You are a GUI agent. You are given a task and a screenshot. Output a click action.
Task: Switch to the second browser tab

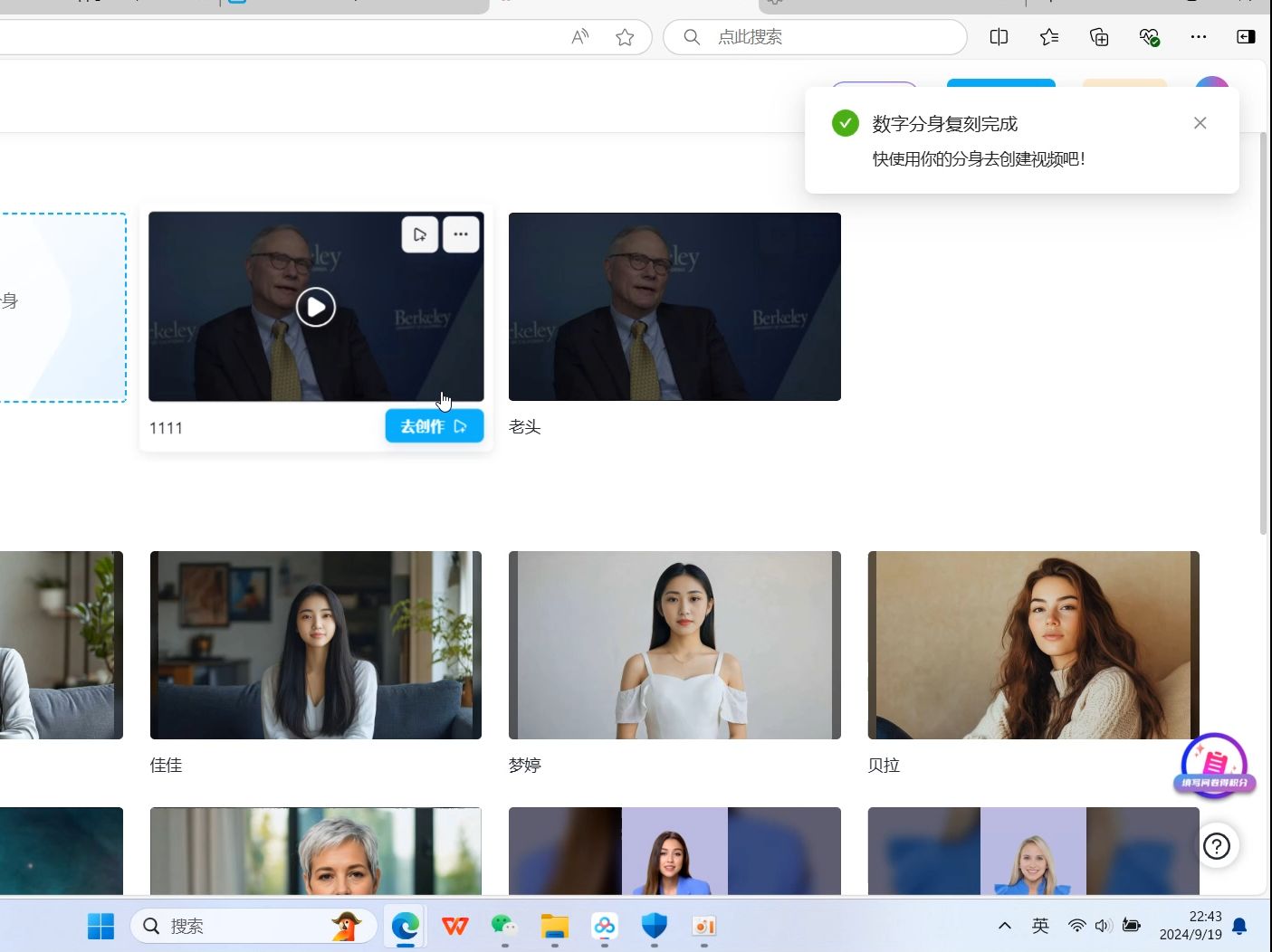click(x=353, y=6)
